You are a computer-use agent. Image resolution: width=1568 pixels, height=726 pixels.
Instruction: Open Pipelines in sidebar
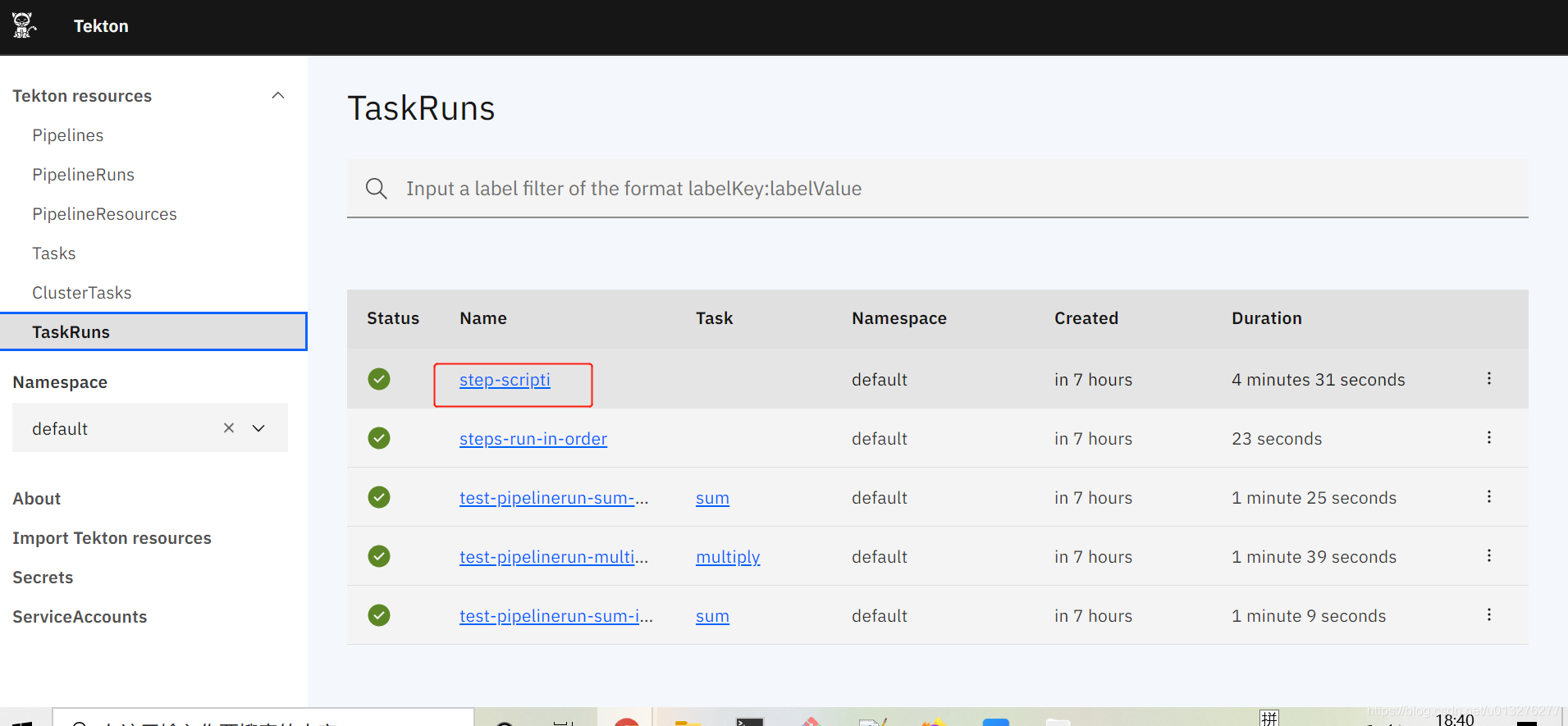(68, 135)
